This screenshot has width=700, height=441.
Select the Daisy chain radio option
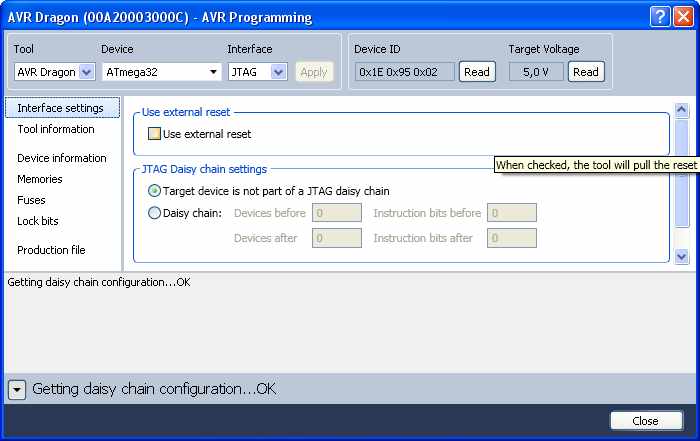coord(154,213)
